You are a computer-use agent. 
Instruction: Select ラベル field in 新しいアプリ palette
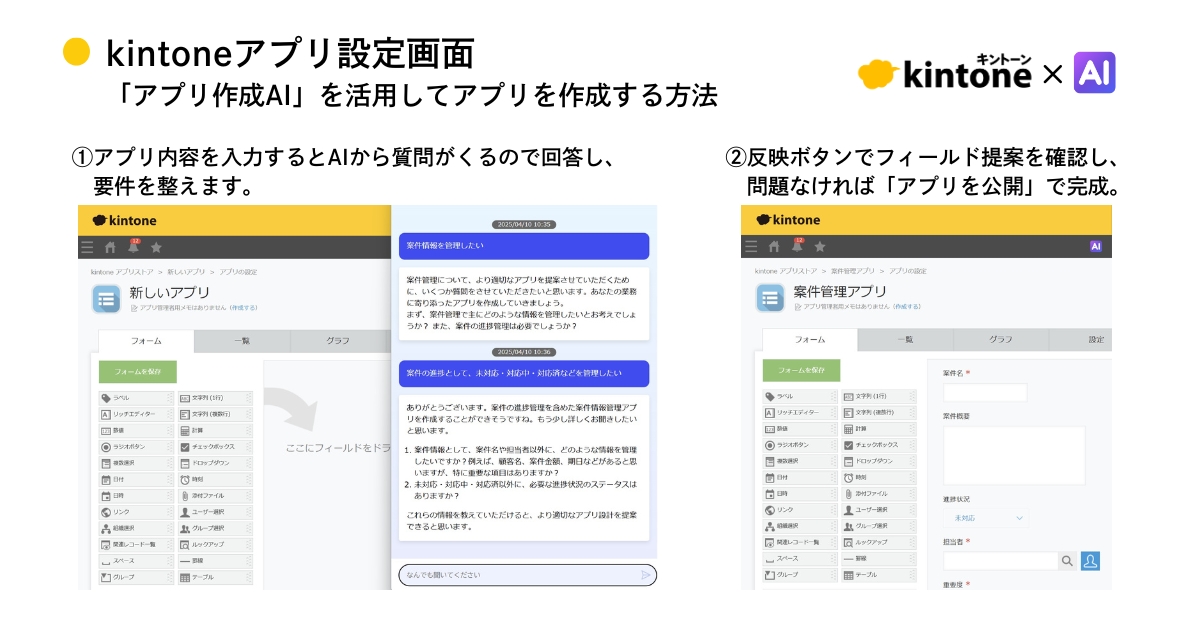point(136,397)
